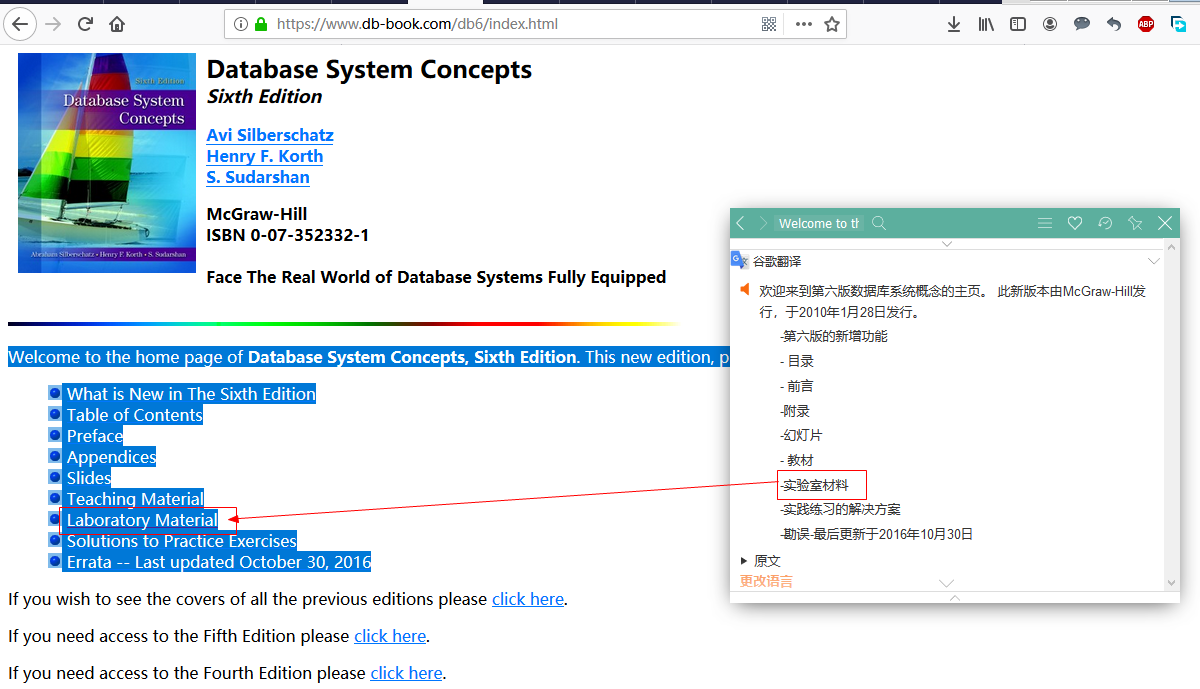Open the Teaching Material link
Image resolution: width=1200 pixels, height=689 pixels.
click(135, 499)
